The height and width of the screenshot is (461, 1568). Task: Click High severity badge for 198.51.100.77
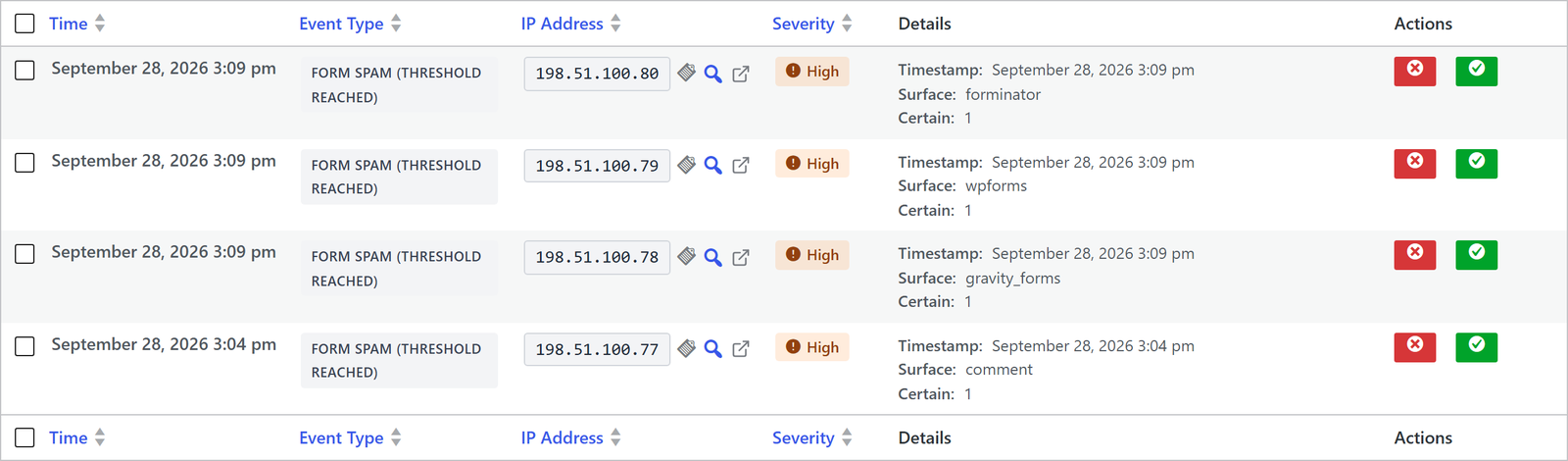(x=812, y=347)
